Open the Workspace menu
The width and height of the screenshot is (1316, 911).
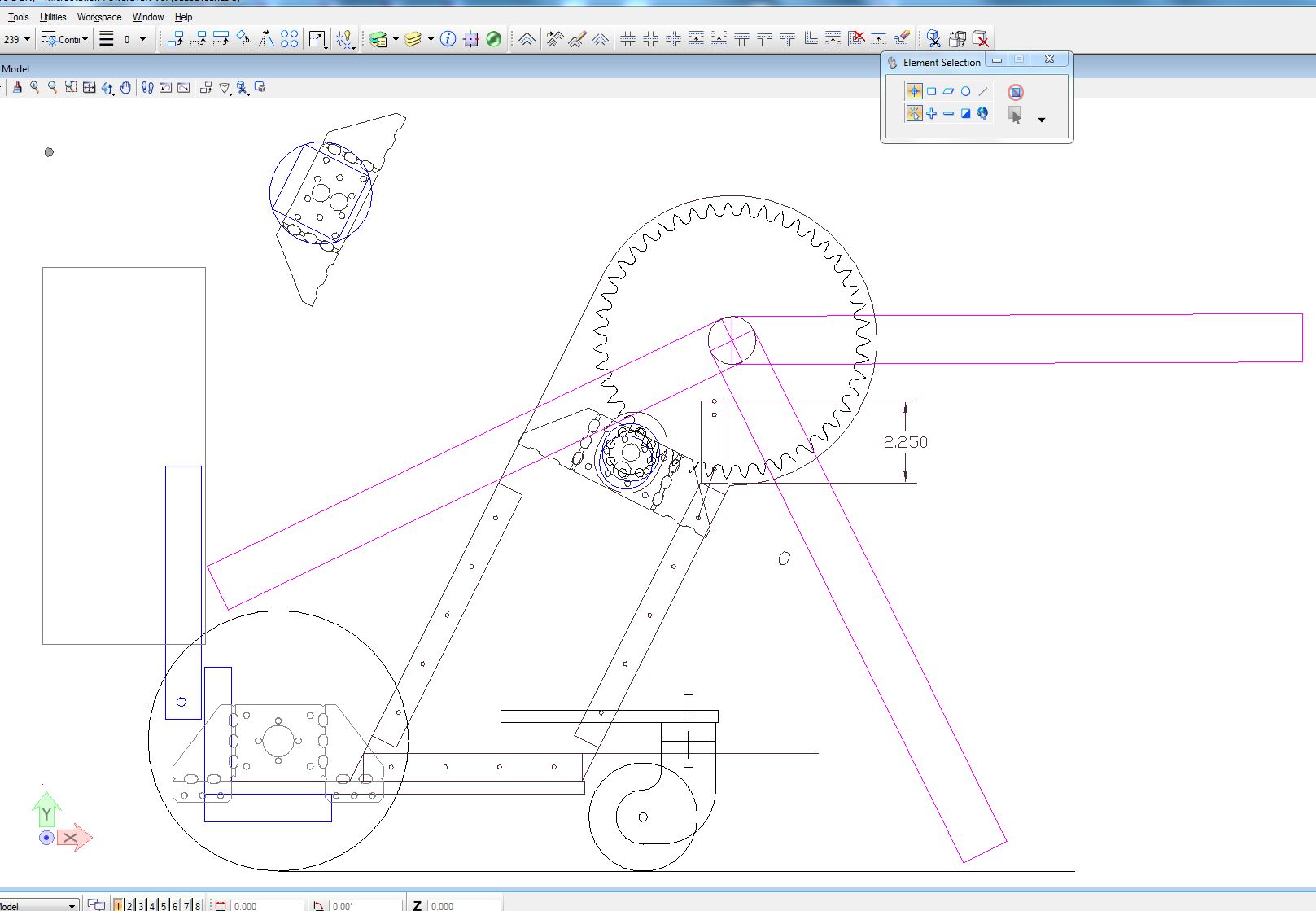point(99,17)
